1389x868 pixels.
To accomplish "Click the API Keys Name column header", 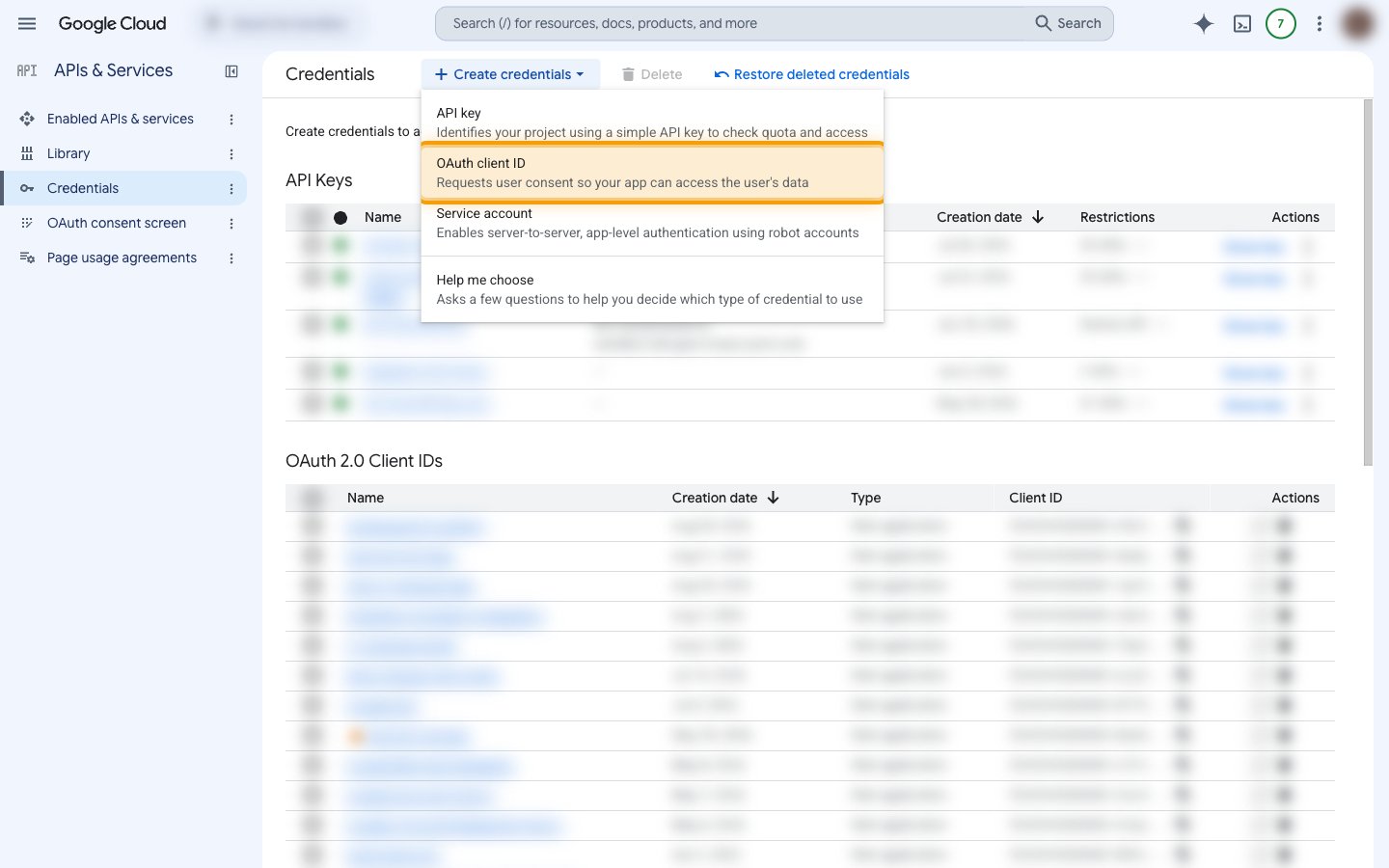I will click(x=383, y=217).
